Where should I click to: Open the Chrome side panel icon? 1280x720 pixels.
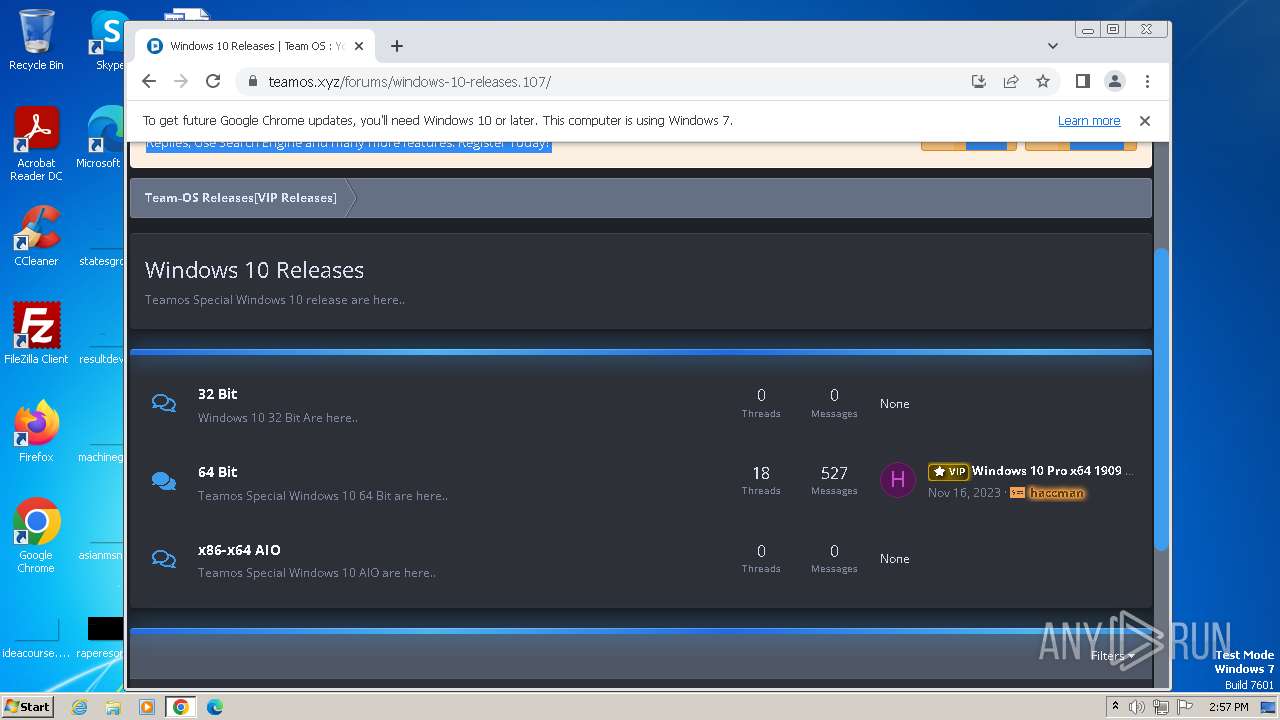tap(1083, 81)
